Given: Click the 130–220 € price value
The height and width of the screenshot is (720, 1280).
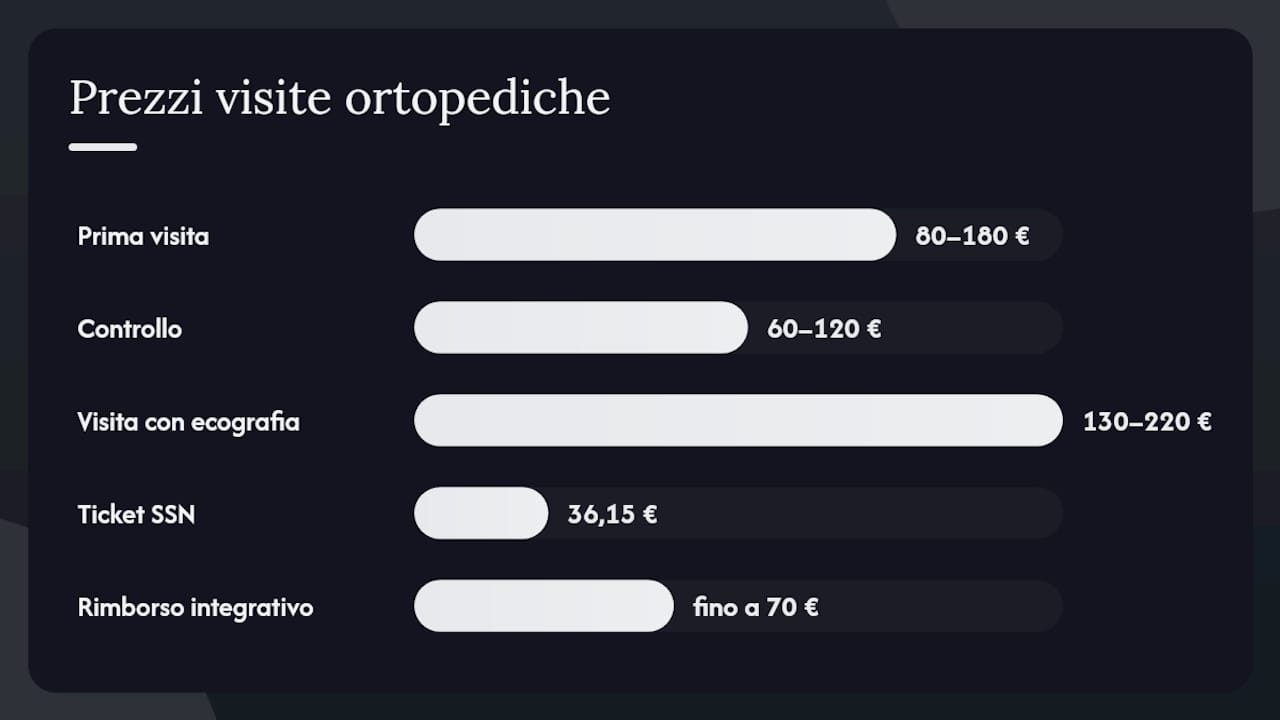Looking at the screenshot, I should coord(1147,422).
